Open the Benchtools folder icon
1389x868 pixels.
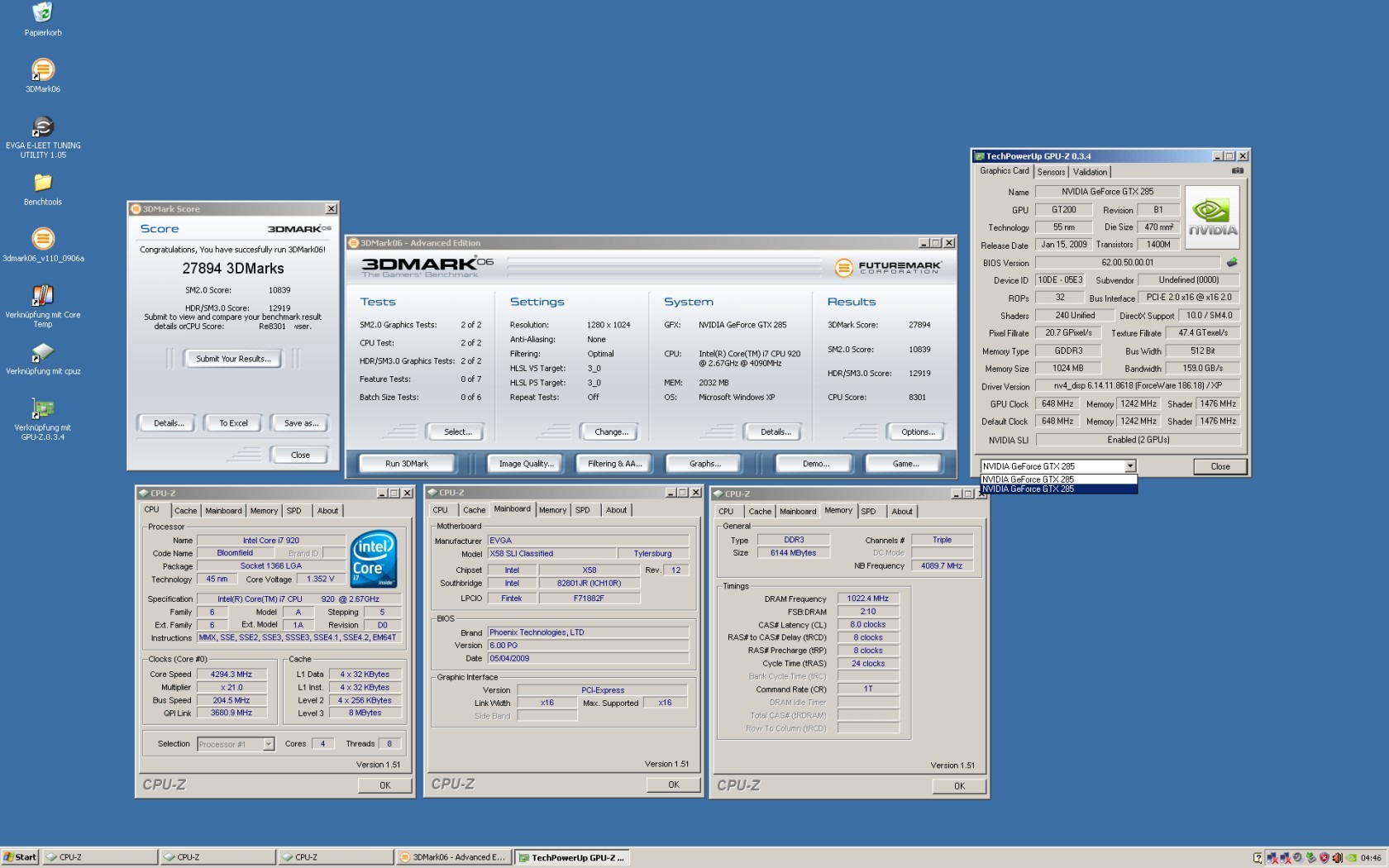[x=42, y=182]
